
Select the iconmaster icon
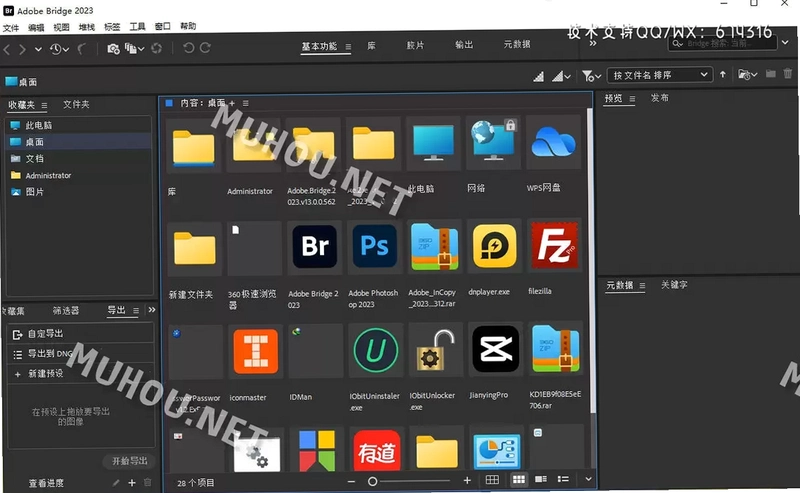pos(256,351)
